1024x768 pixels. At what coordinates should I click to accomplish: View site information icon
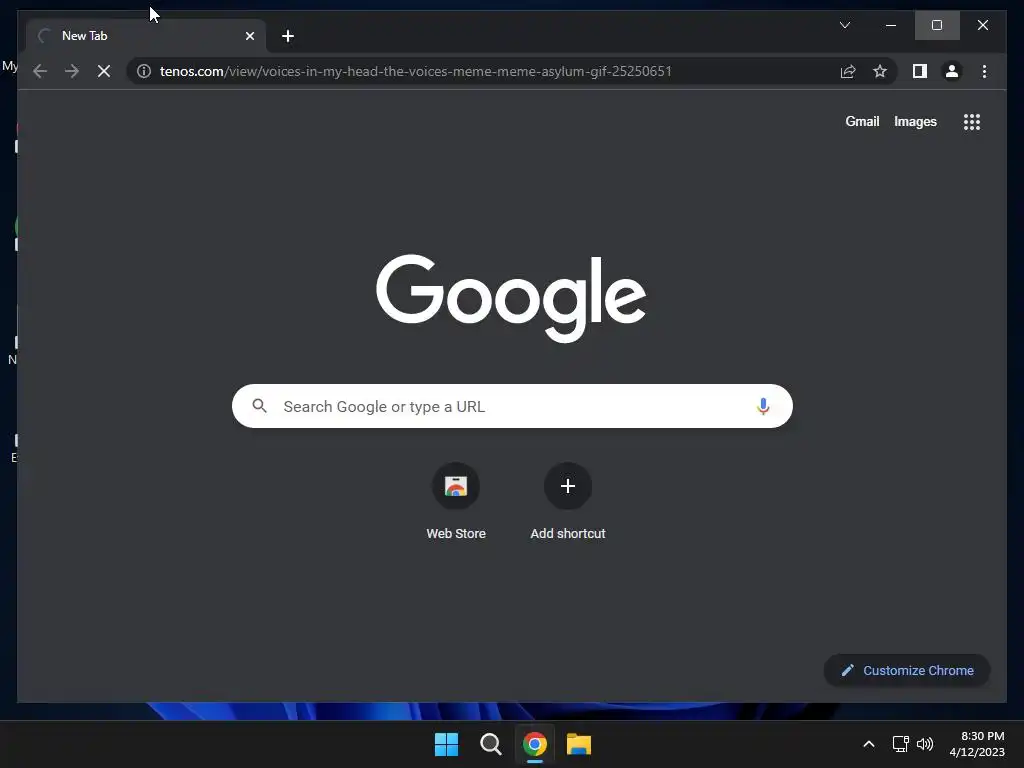point(144,71)
